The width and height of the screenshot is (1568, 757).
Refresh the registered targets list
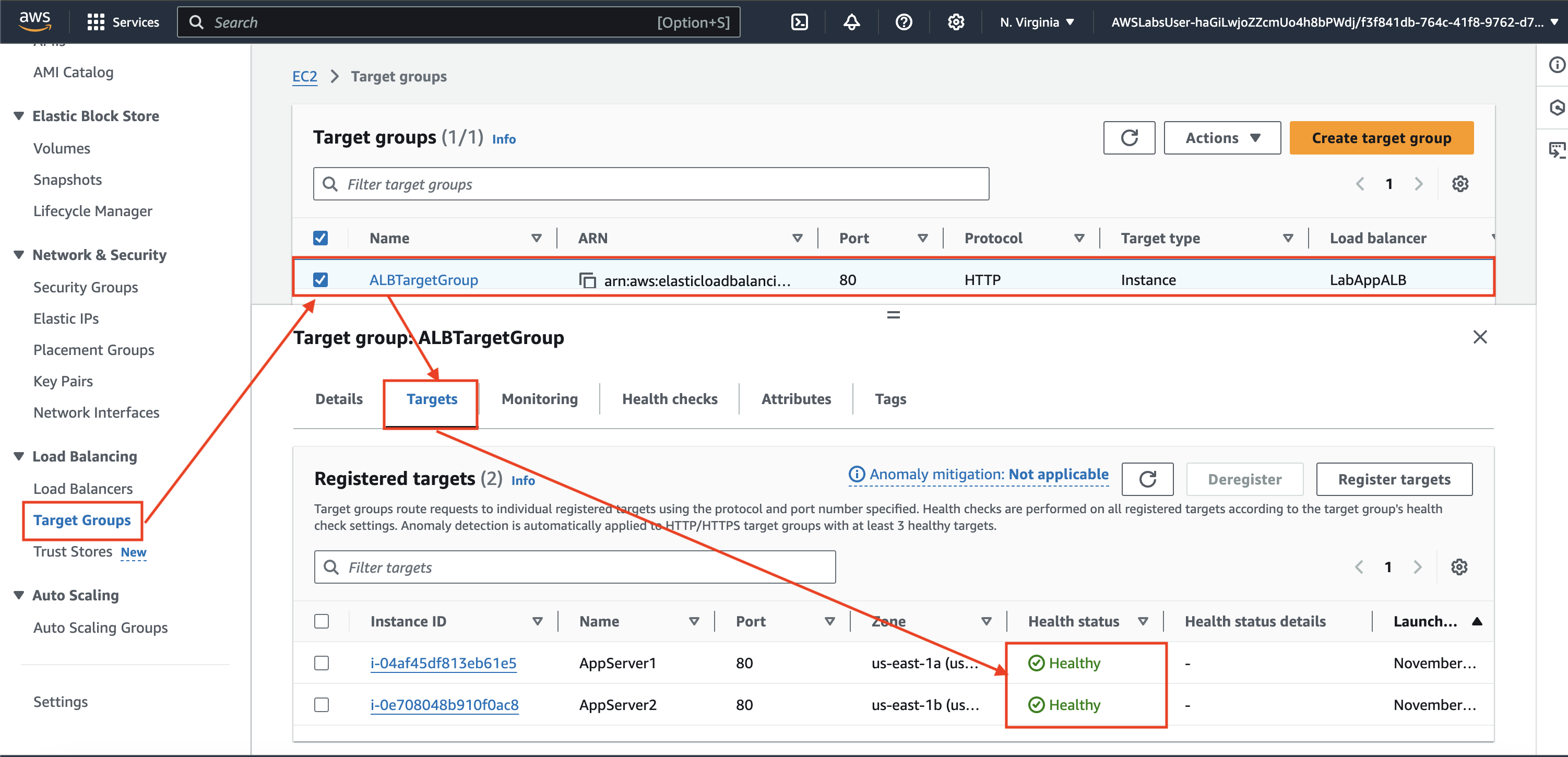(1147, 479)
